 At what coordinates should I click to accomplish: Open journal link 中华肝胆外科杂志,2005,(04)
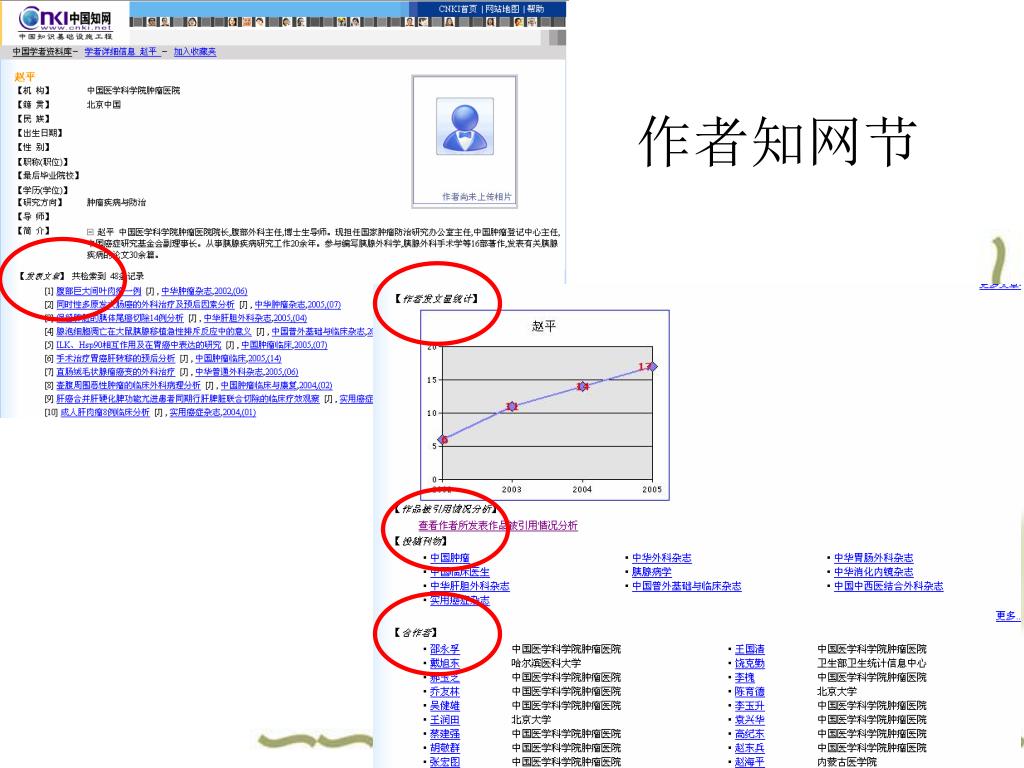tap(255, 318)
